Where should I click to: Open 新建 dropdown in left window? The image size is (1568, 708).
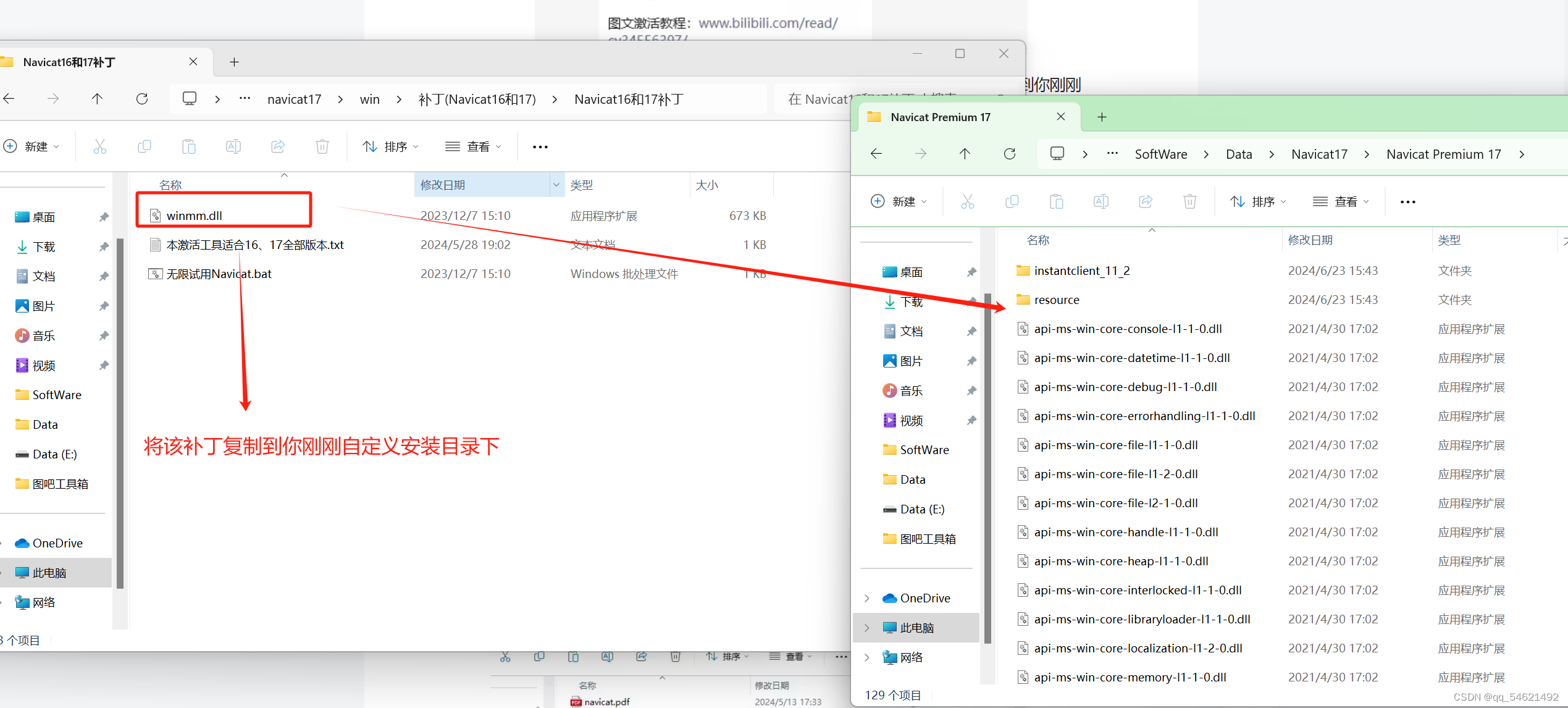click(x=31, y=146)
